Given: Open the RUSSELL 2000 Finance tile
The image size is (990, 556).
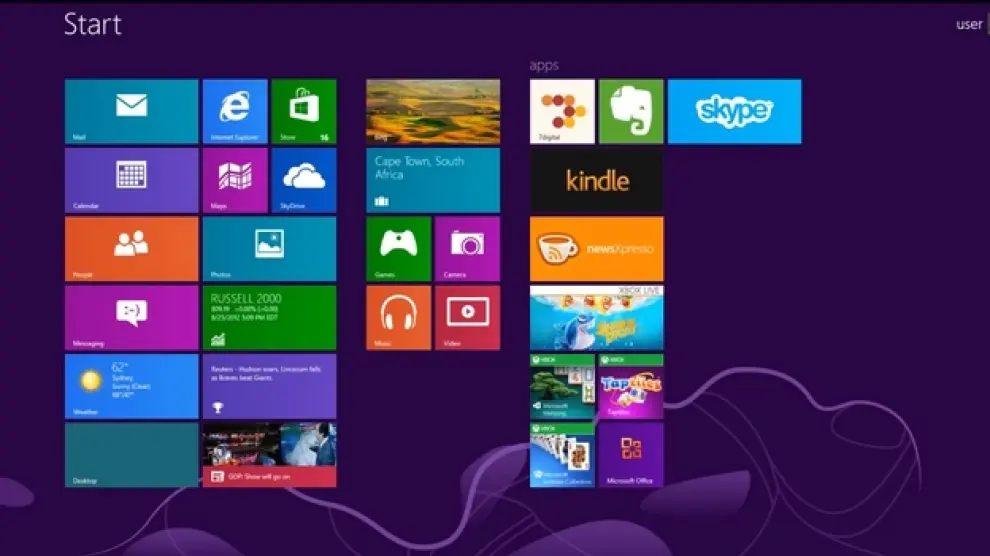Looking at the screenshot, I should click(x=269, y=317).
